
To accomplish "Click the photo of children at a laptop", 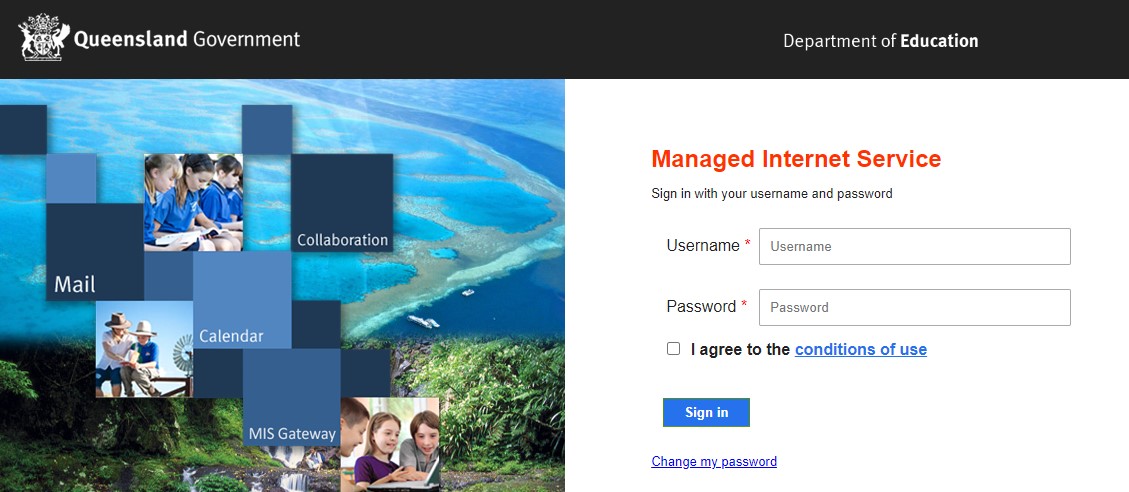I will 390,443.
